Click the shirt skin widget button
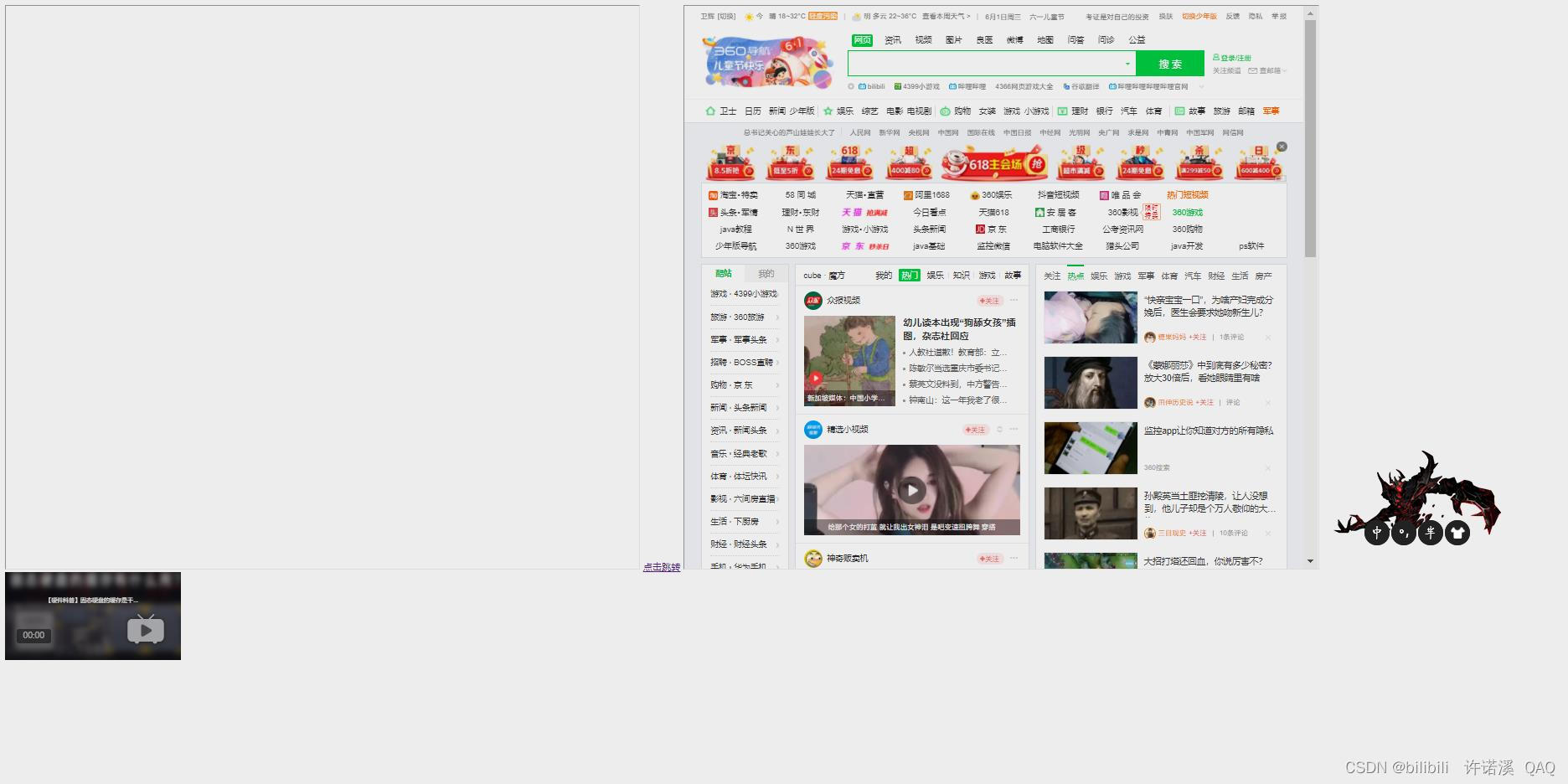Viewport: 1568px width, 784px height. (1457, 533)
